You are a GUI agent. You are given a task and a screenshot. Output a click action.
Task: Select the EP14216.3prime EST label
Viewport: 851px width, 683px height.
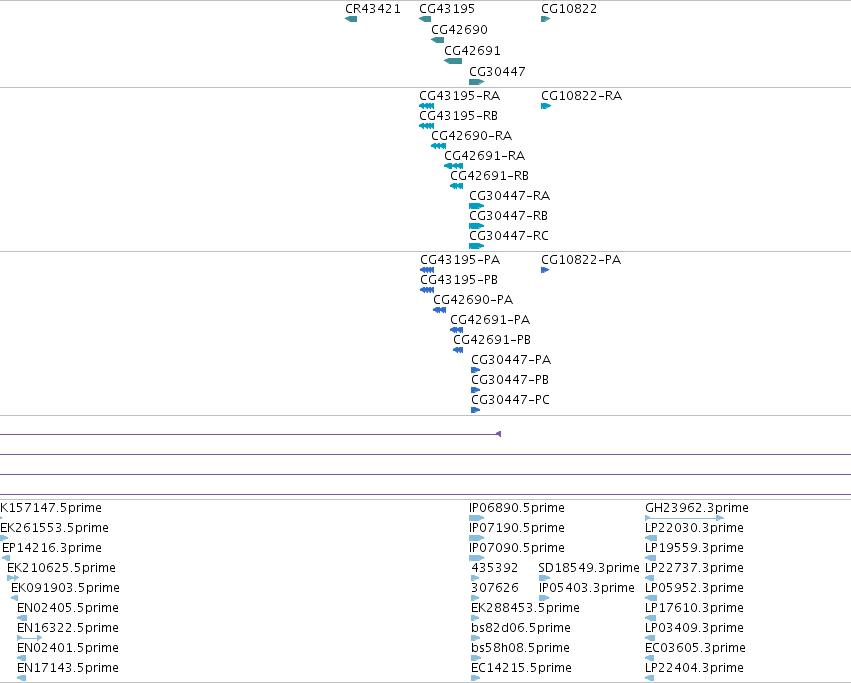[x=52, y=548]
